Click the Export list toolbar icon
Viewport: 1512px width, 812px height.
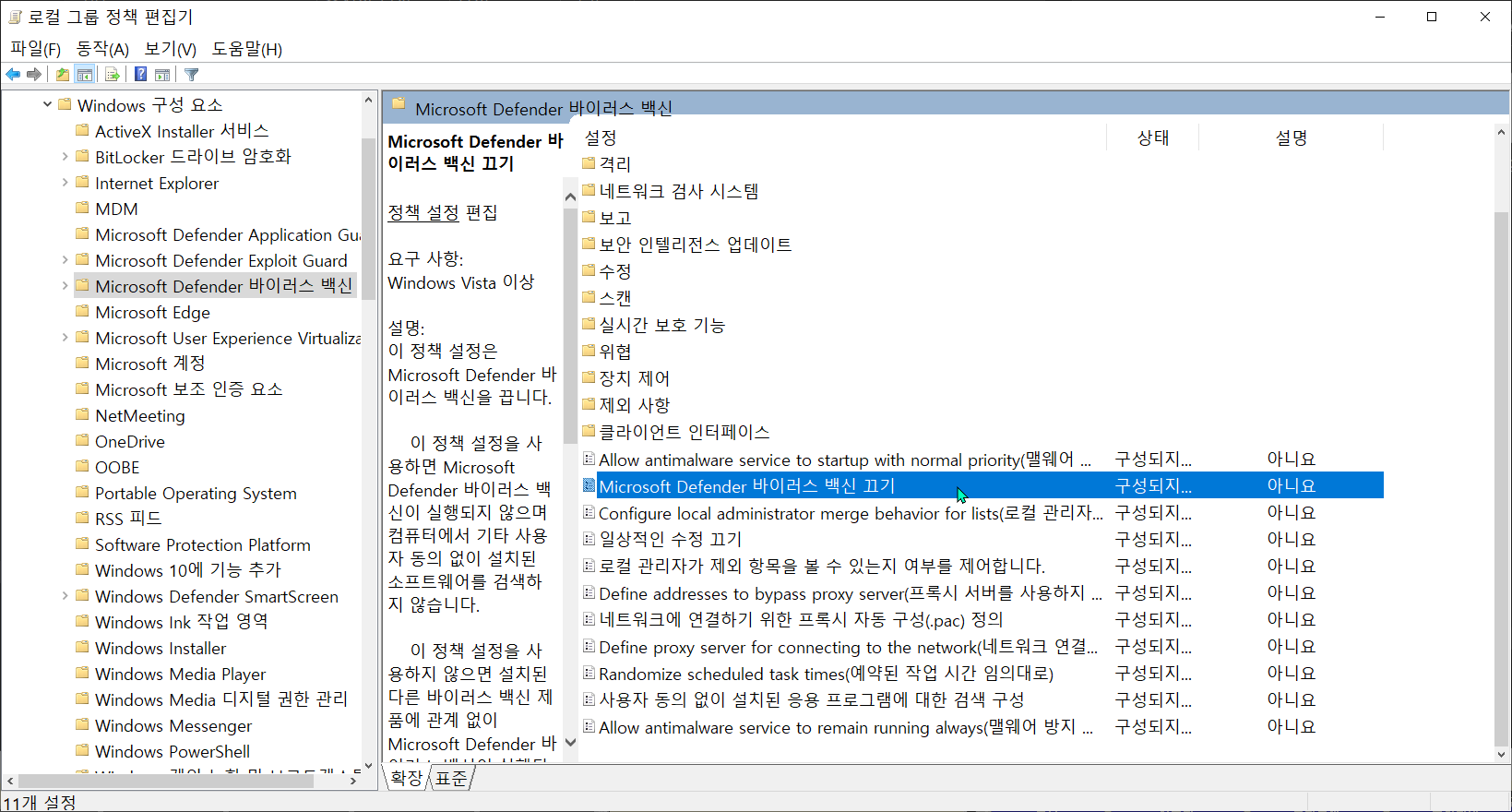point(113,75)
